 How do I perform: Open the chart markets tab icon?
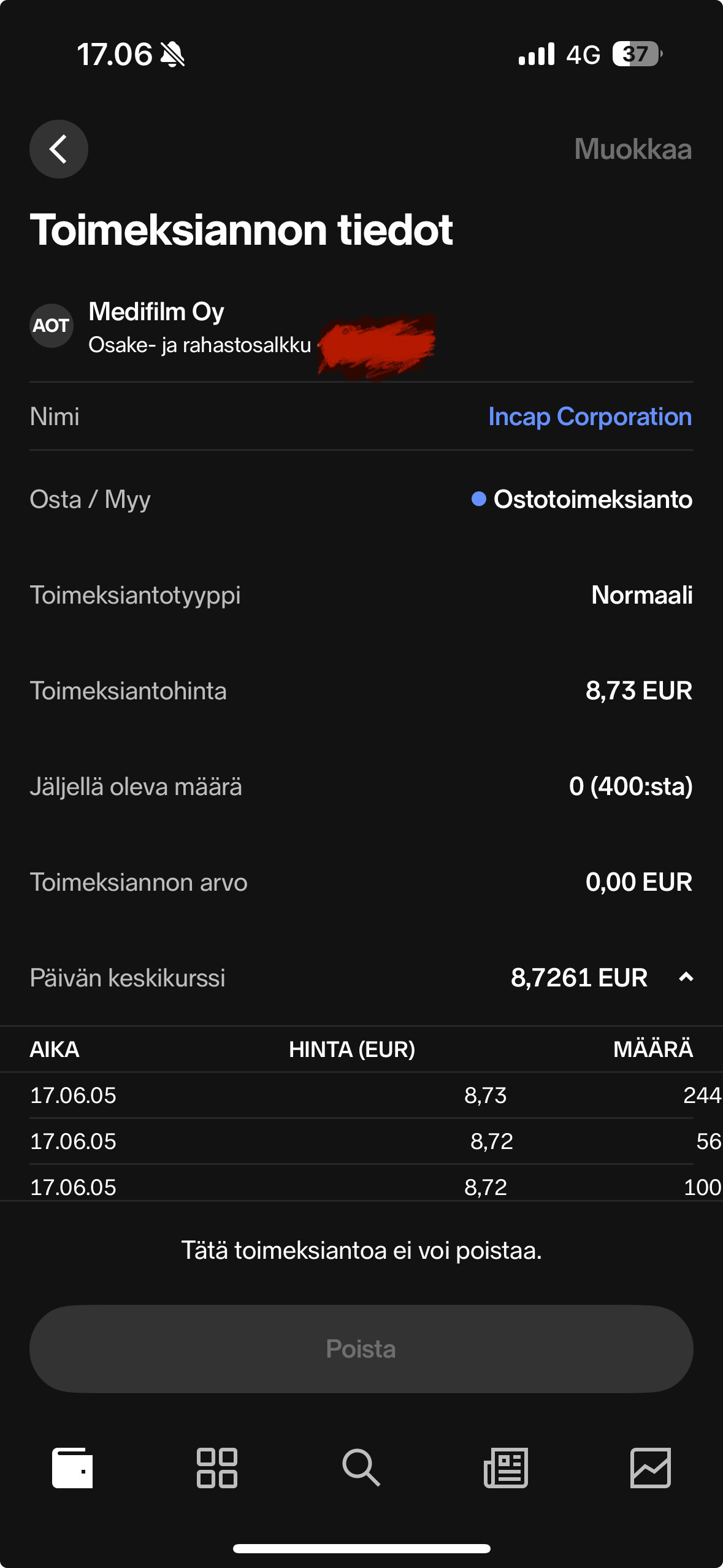[650, 1468]
